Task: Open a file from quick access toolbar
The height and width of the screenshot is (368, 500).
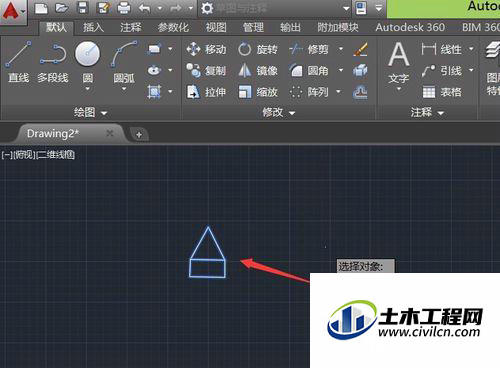Action: (62, 8)
